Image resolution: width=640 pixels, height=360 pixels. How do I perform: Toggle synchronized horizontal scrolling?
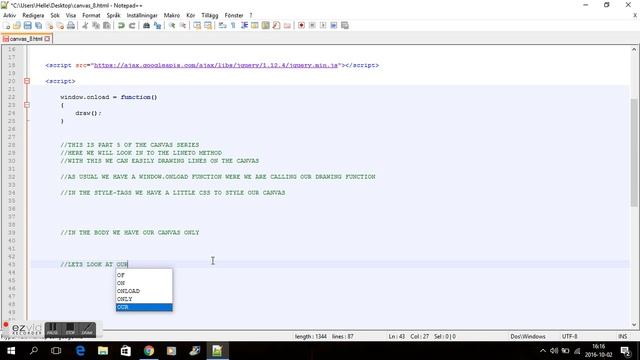tap(208, 25)
